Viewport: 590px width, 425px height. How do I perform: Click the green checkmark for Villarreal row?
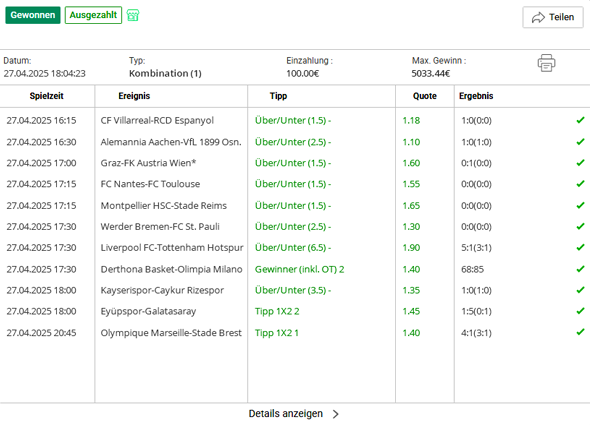580,120
